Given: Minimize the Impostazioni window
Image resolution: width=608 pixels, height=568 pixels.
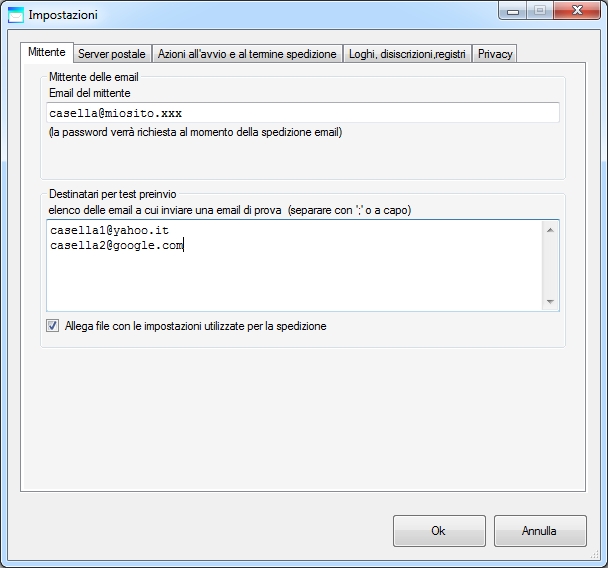Looking at the screenshot, I should 513,11.
